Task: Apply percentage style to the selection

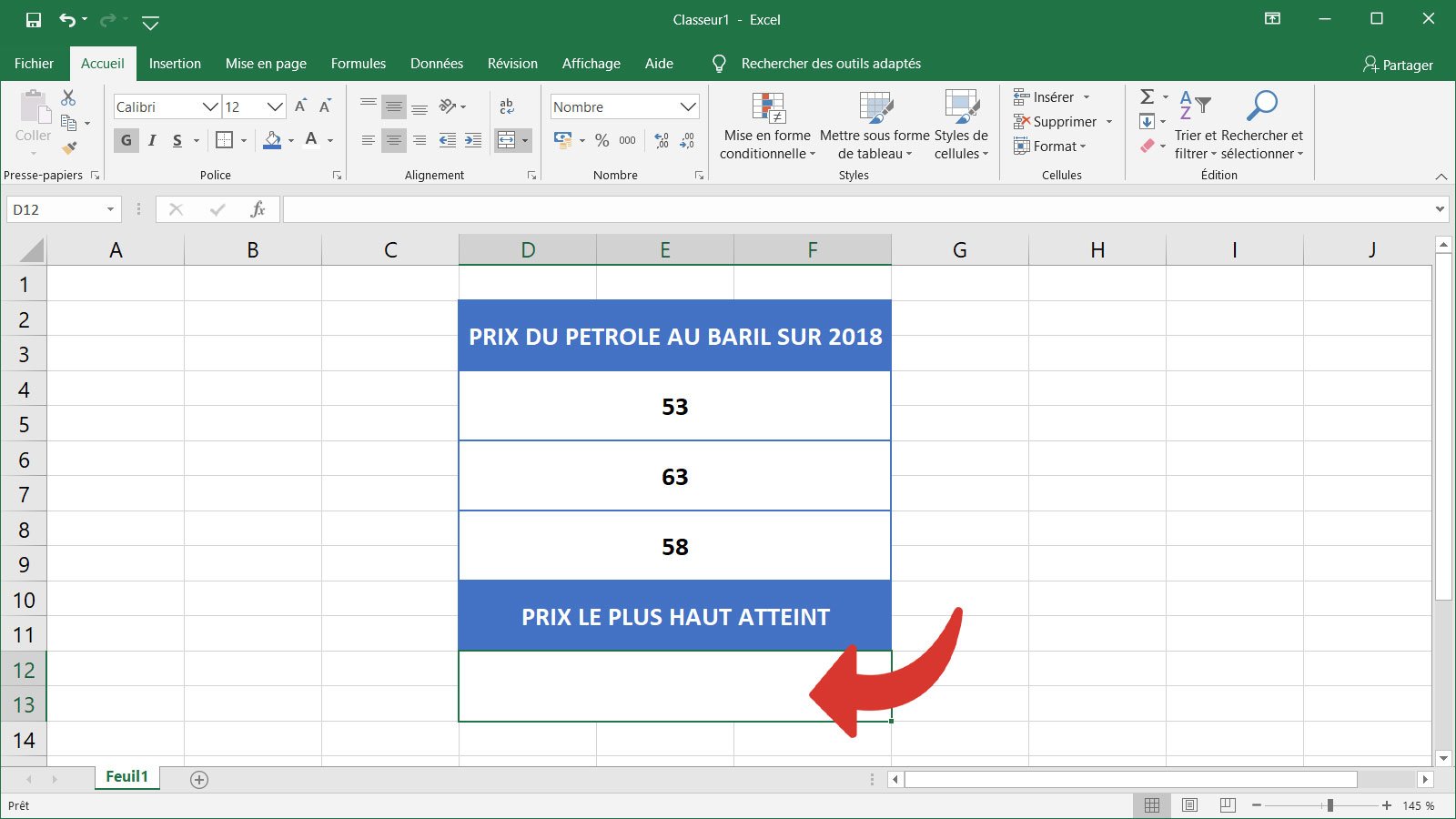Action: pos(602,140)
